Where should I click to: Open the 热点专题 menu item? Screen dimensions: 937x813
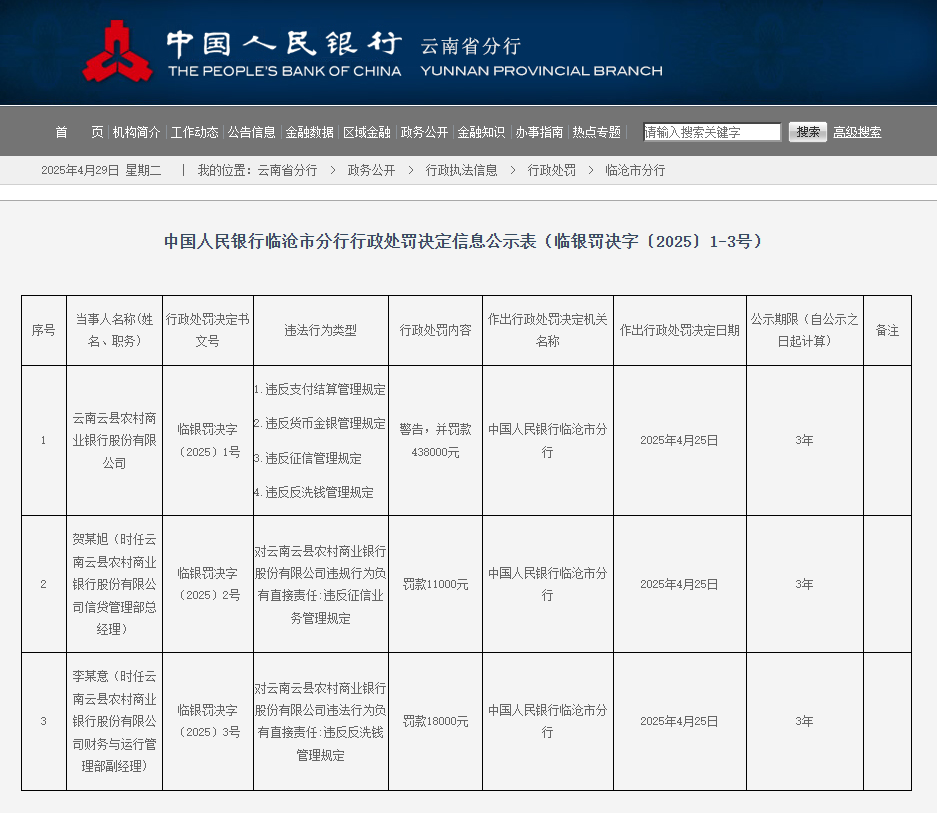click(596, 132)
